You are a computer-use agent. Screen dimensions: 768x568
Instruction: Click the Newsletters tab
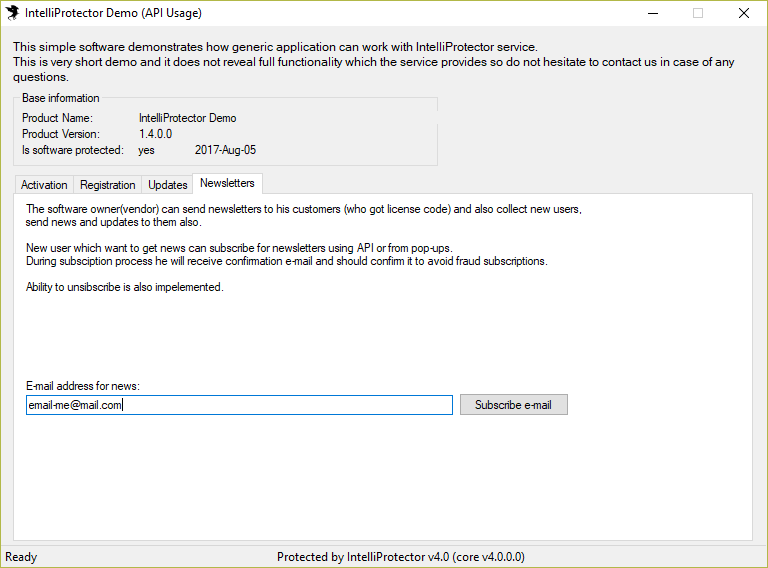pos(227,183)
